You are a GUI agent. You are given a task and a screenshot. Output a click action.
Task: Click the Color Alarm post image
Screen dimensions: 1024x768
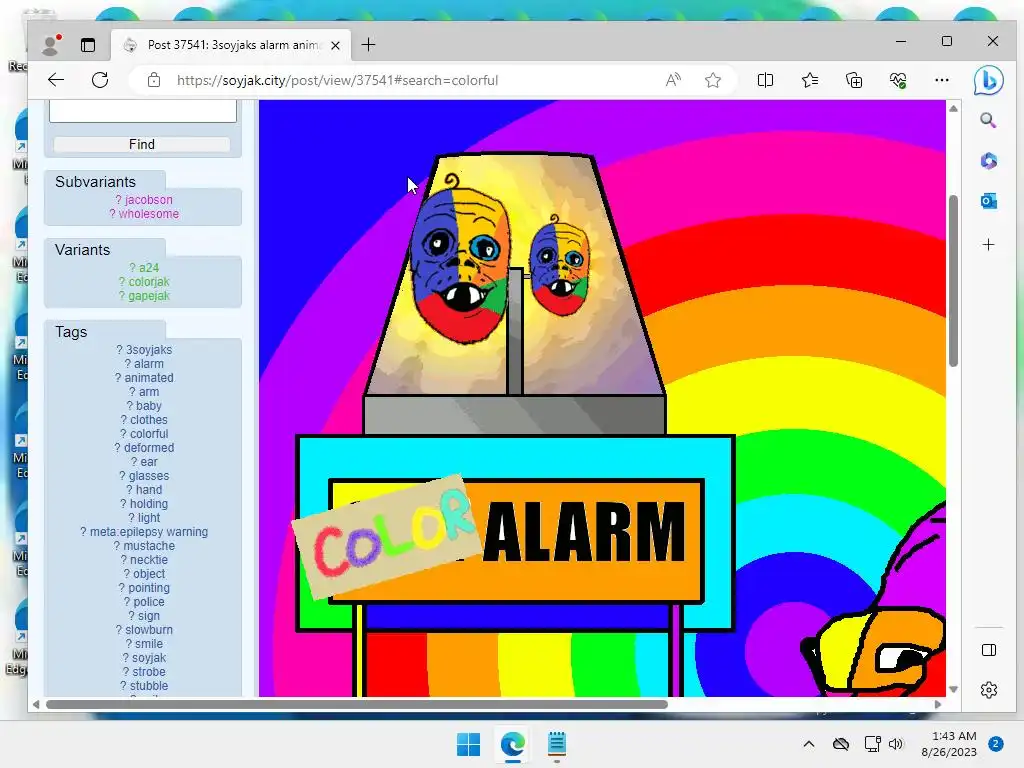(x=602, y=398)
